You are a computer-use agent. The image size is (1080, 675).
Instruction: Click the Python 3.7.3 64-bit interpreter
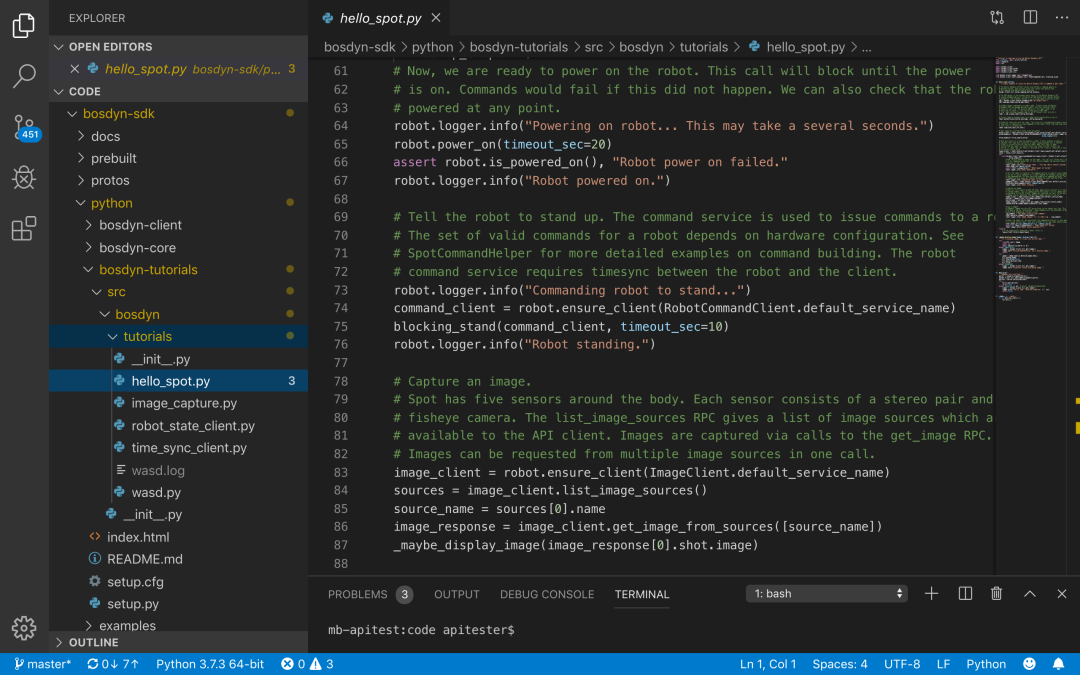(210, 664)
